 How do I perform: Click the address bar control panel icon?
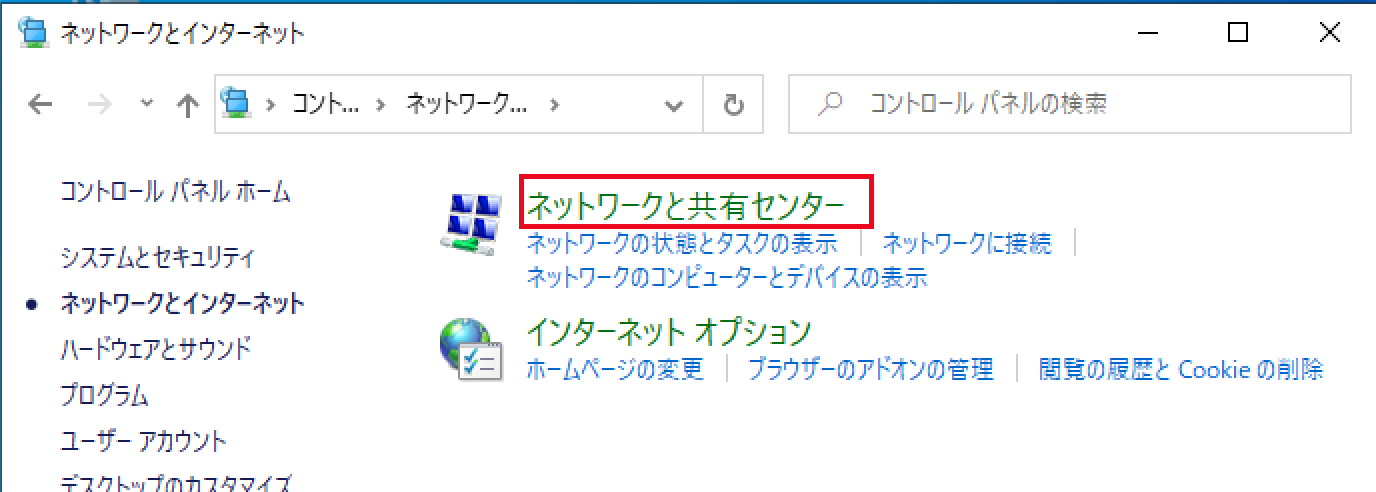(236, 102)
